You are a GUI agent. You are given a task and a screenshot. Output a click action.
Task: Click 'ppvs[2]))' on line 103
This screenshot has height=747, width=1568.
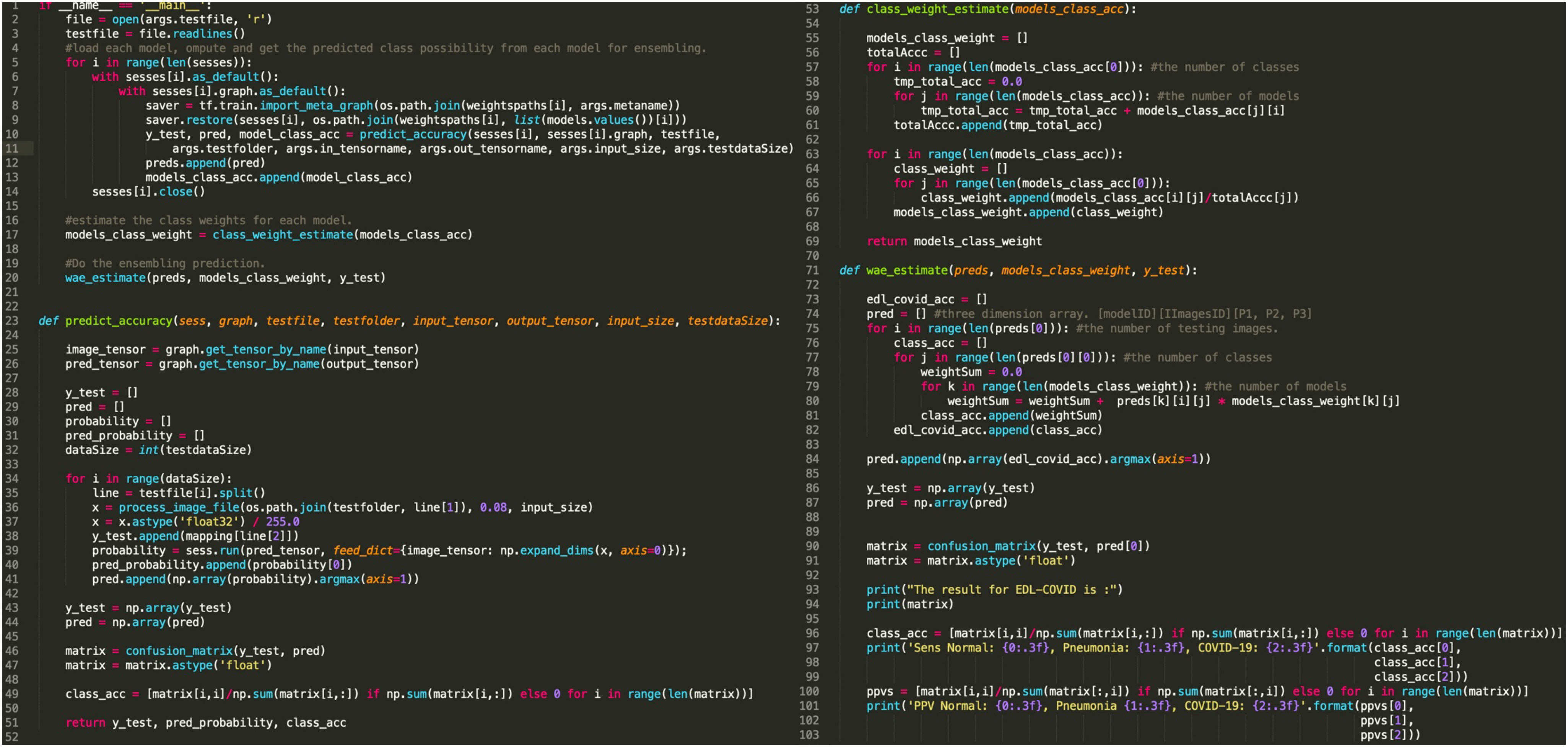pos(1390,735)
